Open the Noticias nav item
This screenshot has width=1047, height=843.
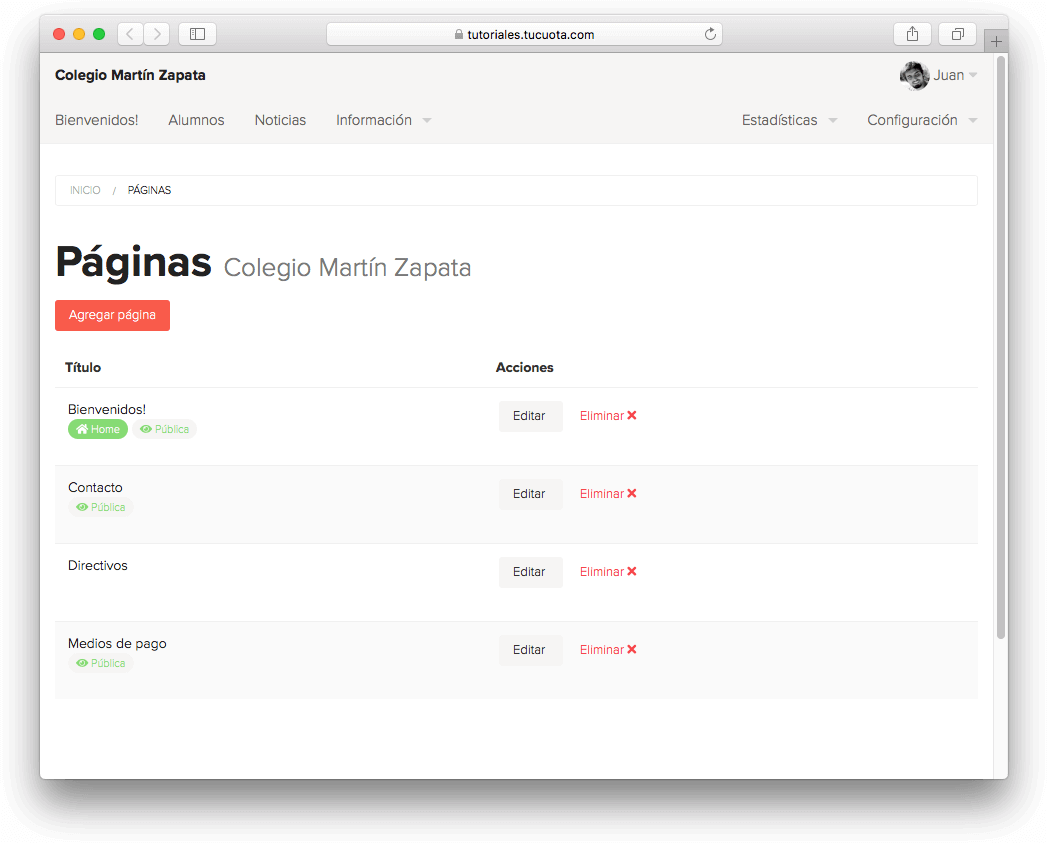pyautogui.click(x=280, y=120)
